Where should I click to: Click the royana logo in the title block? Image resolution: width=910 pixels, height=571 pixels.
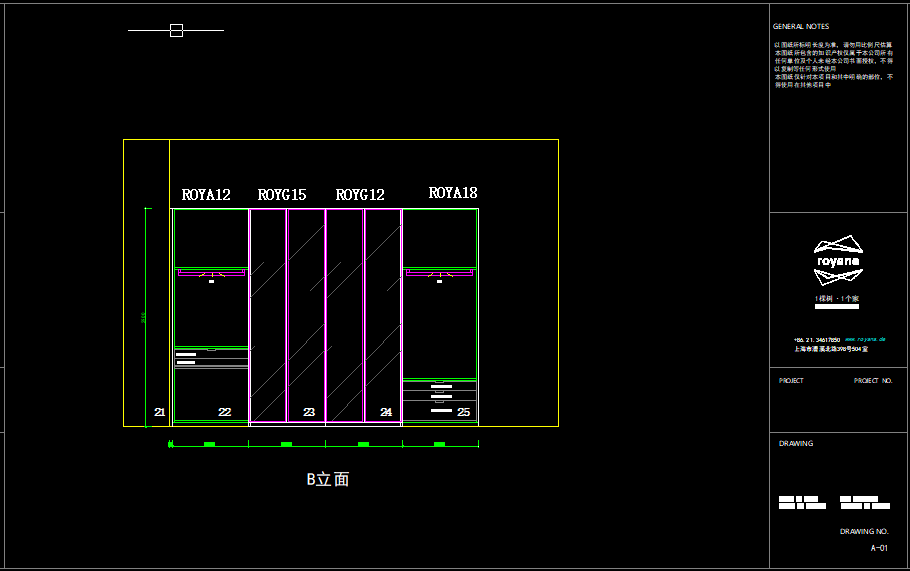pos(838,252)
